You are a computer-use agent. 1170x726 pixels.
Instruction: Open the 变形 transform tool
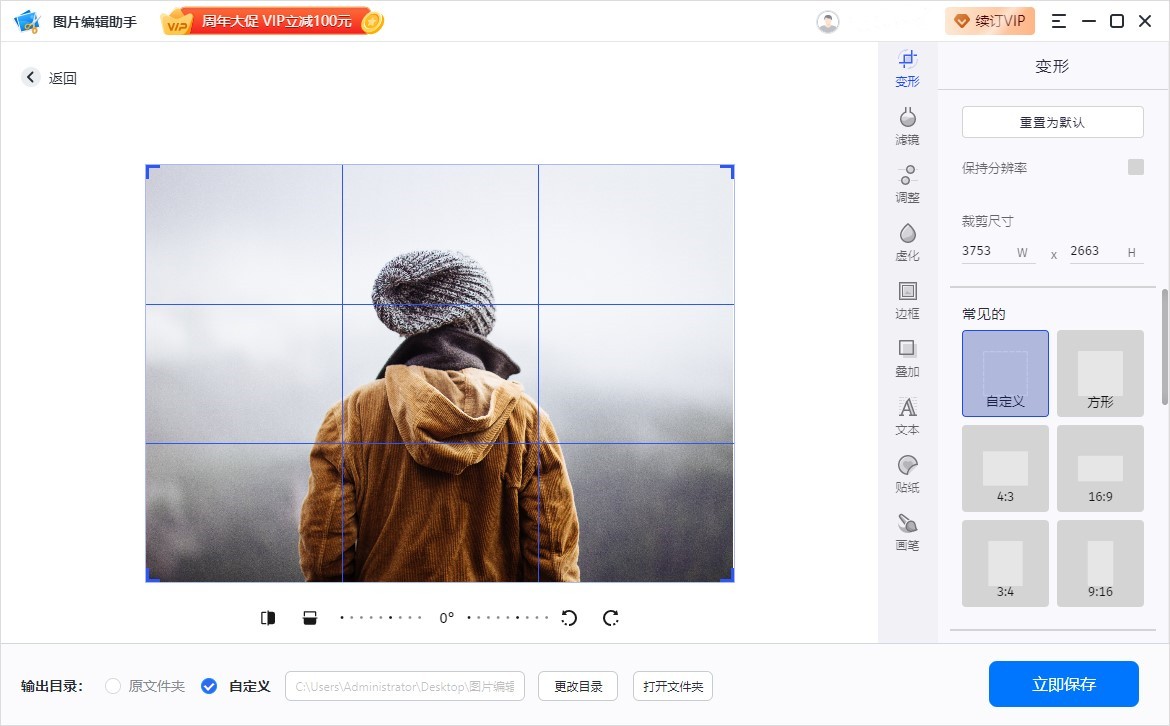907,69
